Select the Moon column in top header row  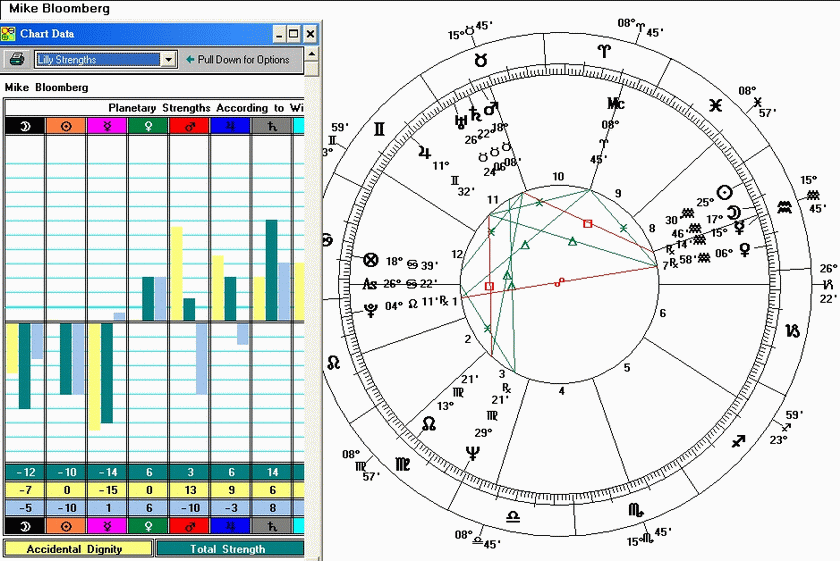point(25,126)
